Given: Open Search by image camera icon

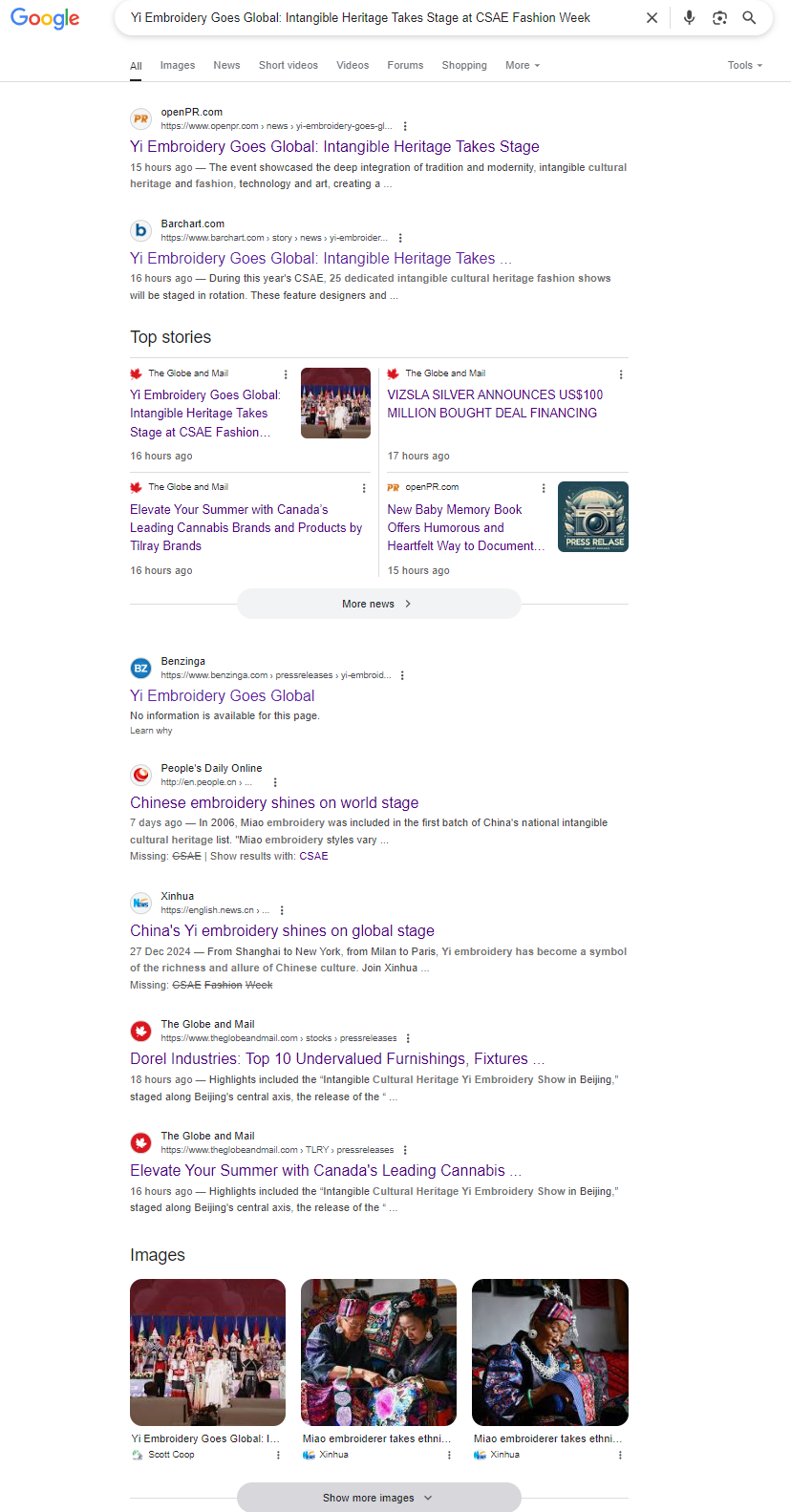Looking at the screenshot, I should [x=719, y=18].
